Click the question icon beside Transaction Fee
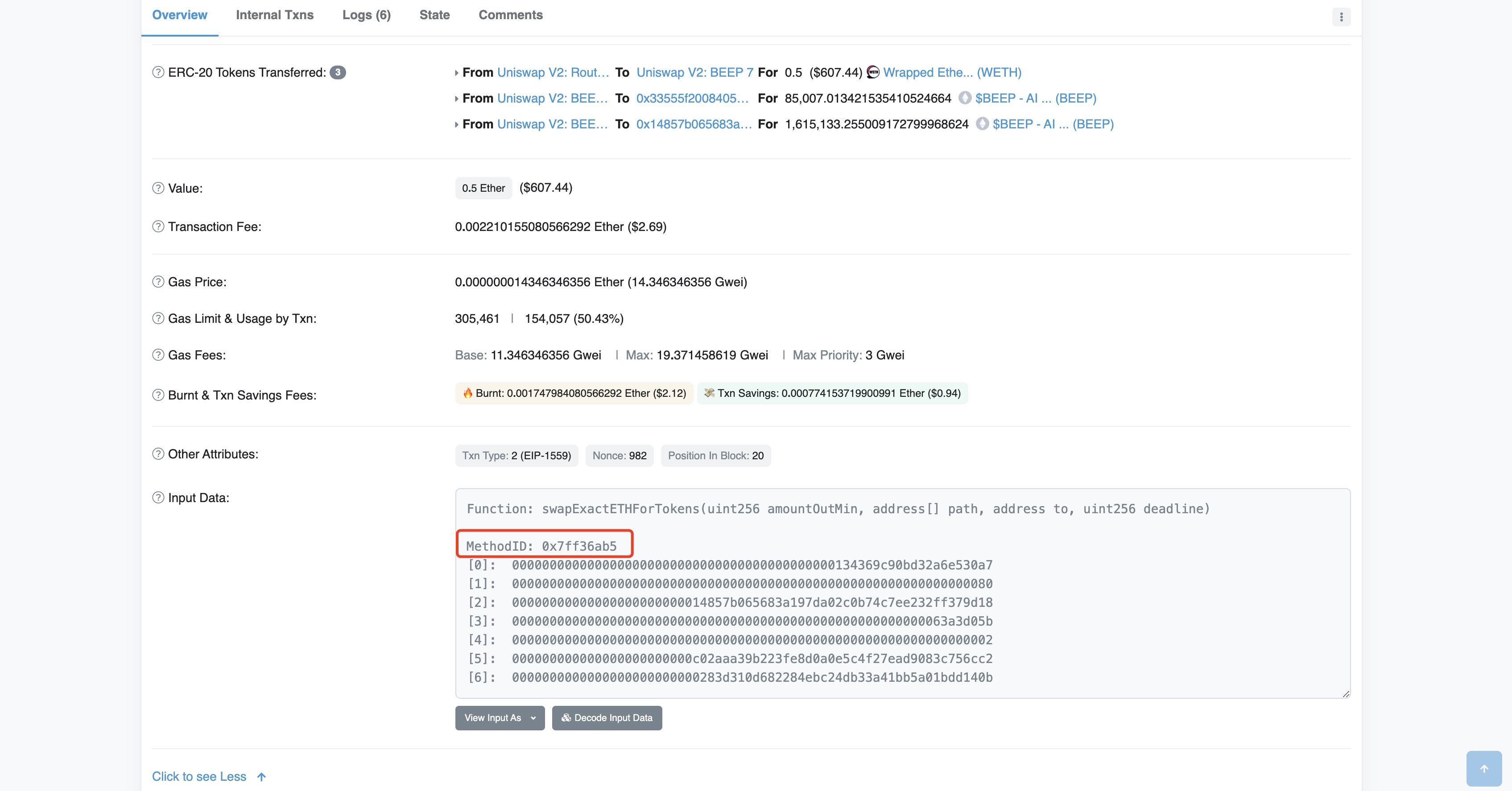 pyautogui.click(x=158, y=227)
